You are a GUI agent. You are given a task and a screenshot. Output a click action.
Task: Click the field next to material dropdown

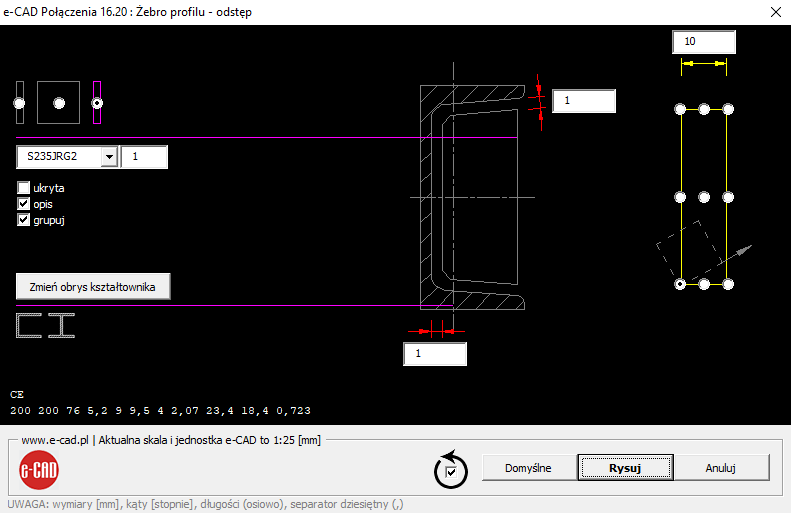[x=144, y=157]
